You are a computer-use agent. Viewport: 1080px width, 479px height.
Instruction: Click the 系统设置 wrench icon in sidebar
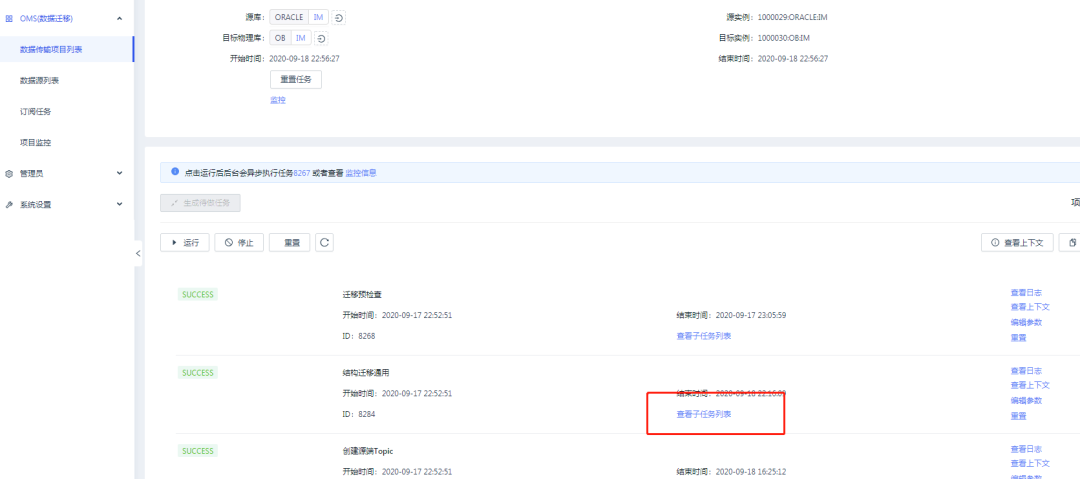tap(9, 205)
